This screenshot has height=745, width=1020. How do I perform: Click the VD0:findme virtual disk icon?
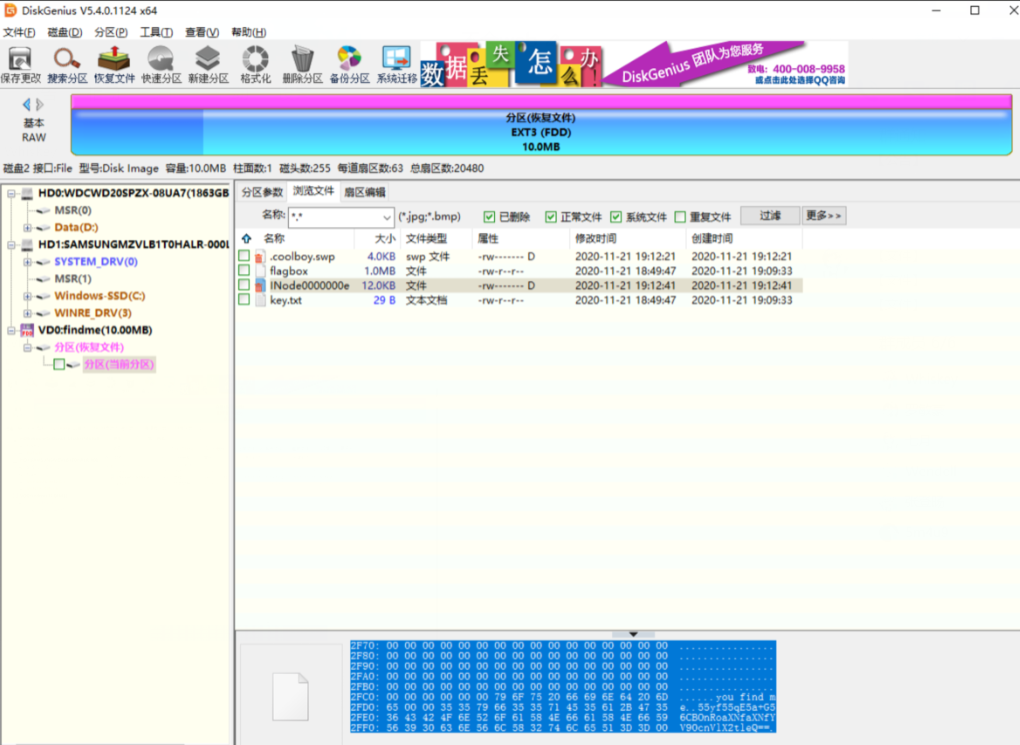[x=27, y=330]
